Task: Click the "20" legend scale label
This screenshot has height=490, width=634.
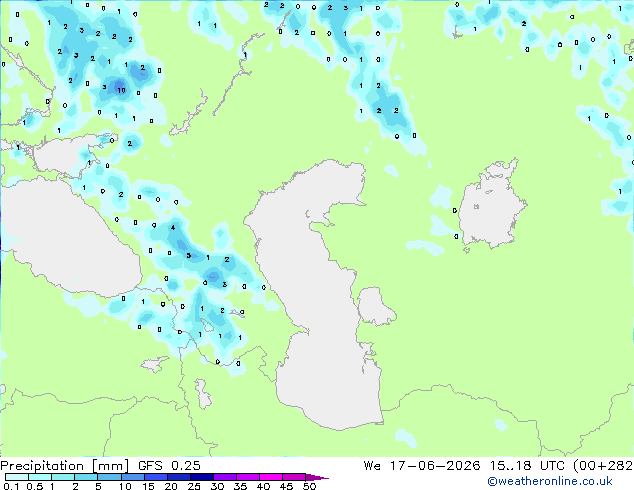Action: pos(171,486)
